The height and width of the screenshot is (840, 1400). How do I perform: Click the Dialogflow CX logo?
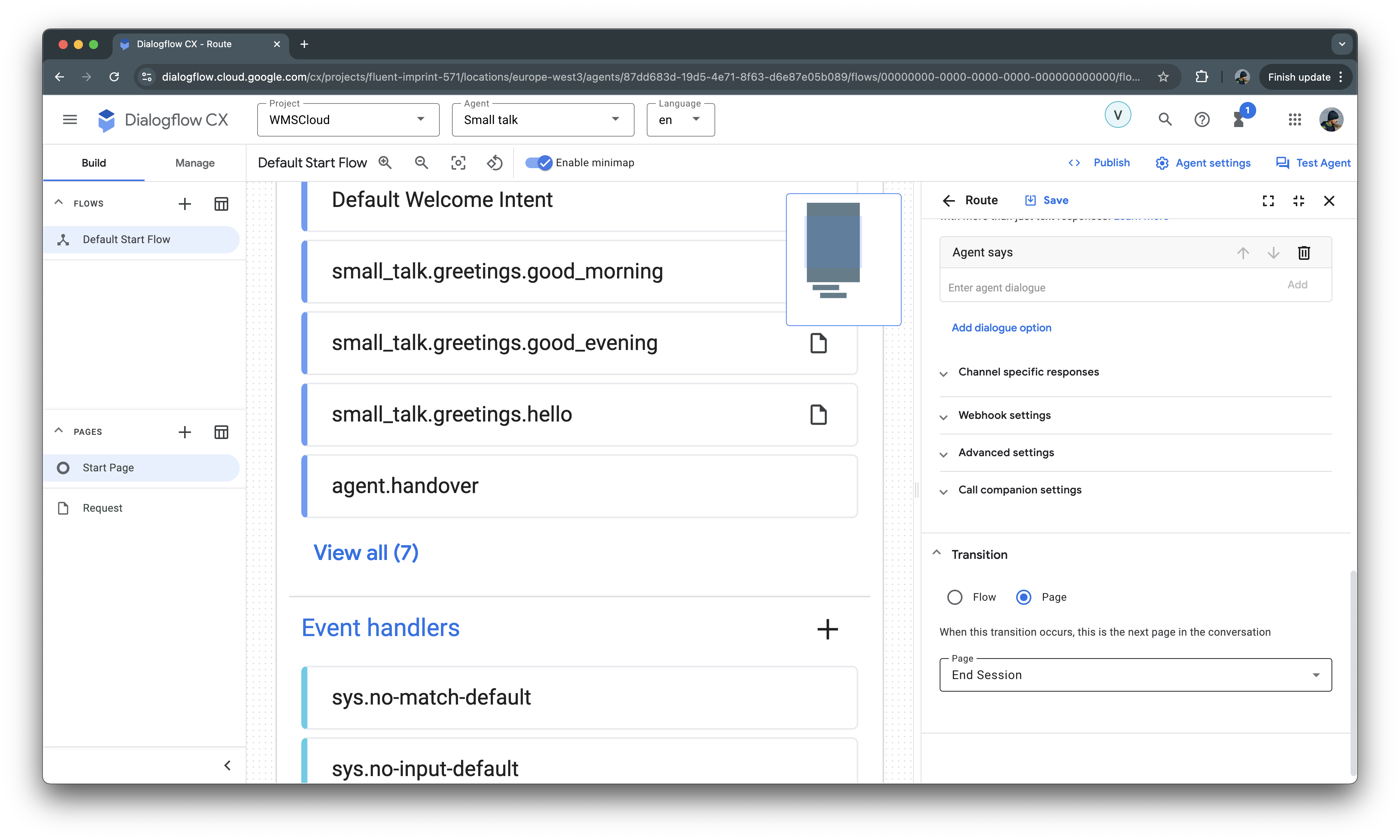click(x=162, y=120)
